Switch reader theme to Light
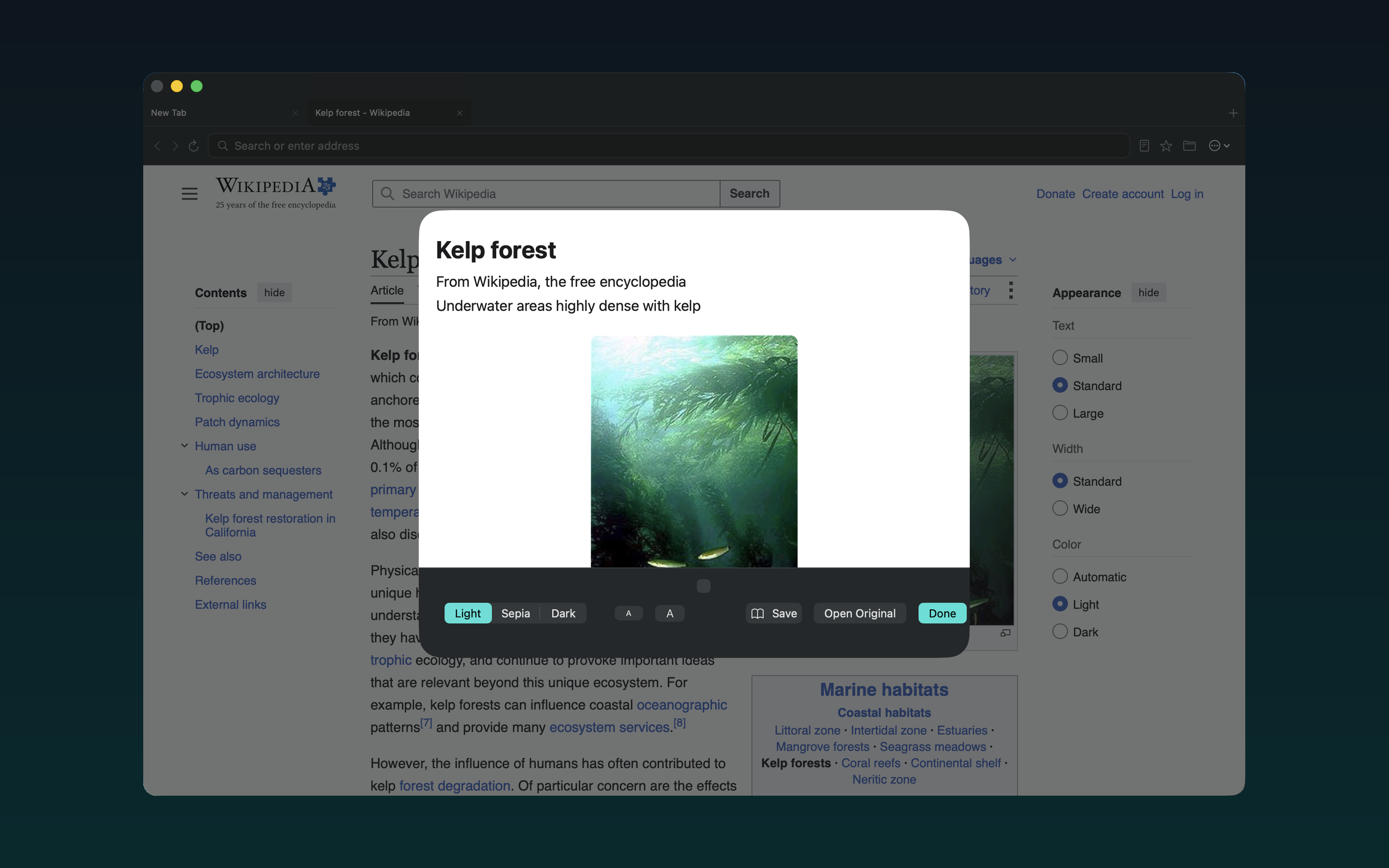Image resolution: width=1389 pixels, height=868 pixels. tap(468, 613)
